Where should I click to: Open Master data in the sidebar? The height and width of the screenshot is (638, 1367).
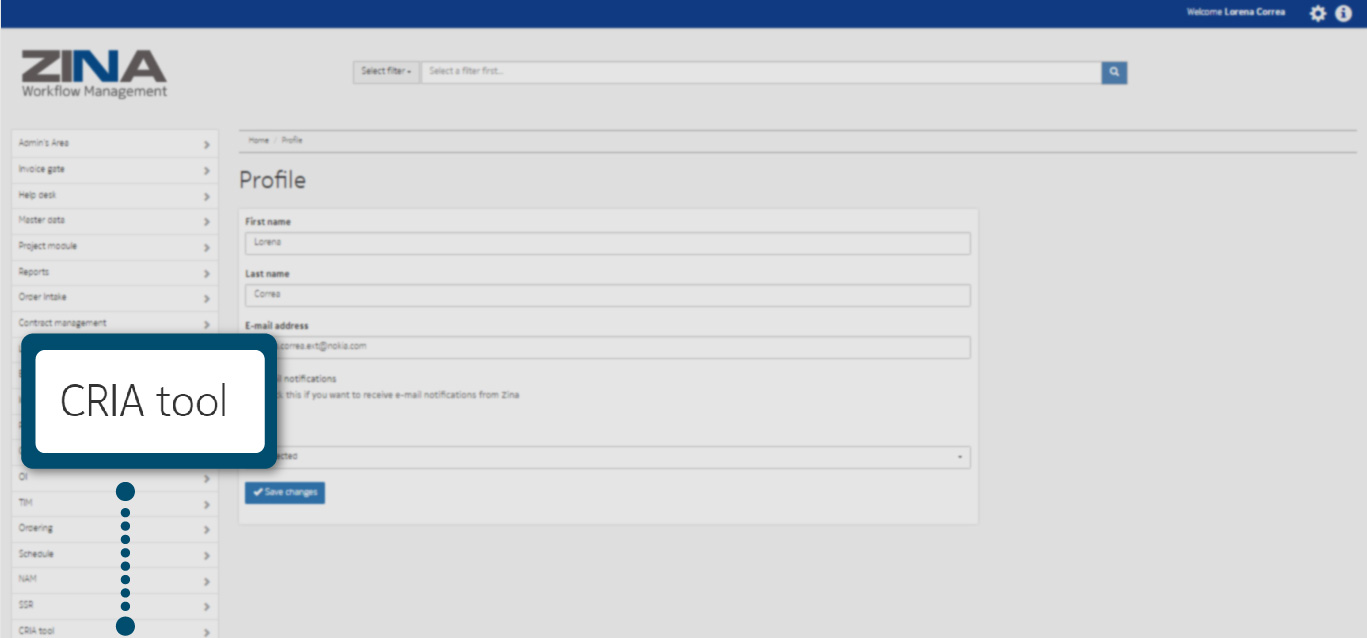[x=42, y=220]
